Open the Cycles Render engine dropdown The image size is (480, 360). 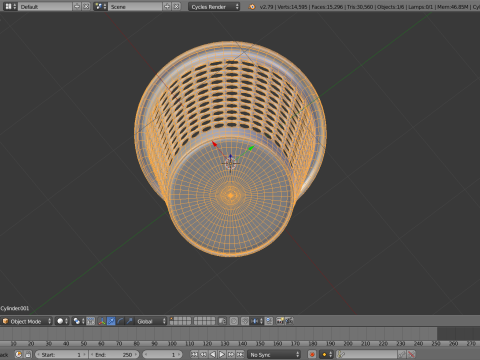point(214,6)
